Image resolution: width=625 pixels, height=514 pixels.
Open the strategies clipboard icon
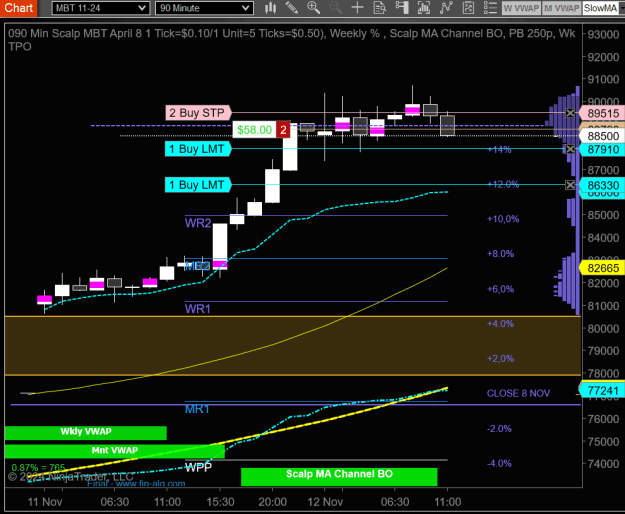click(468, 8)
